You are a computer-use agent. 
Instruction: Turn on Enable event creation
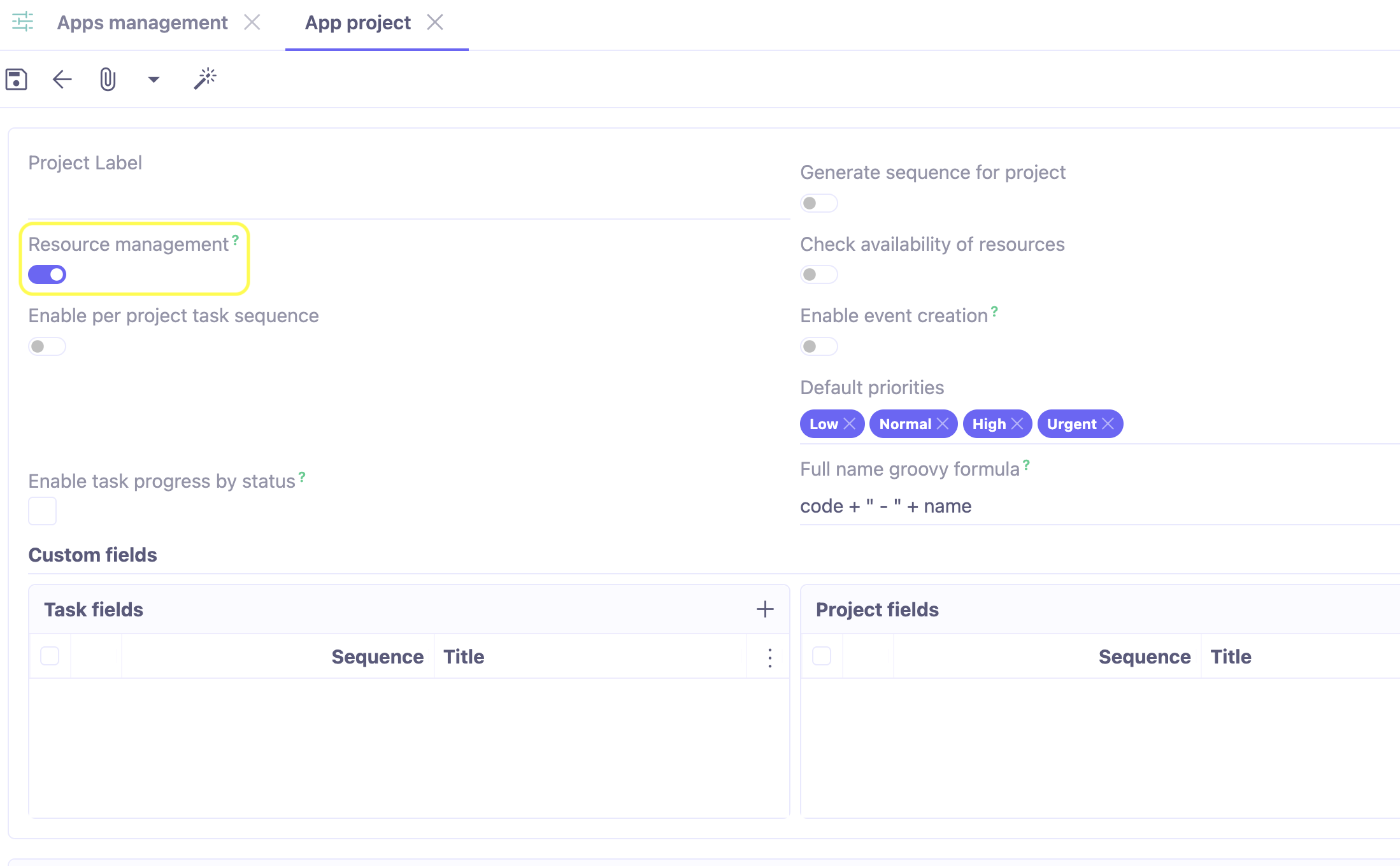coord(818,346)
